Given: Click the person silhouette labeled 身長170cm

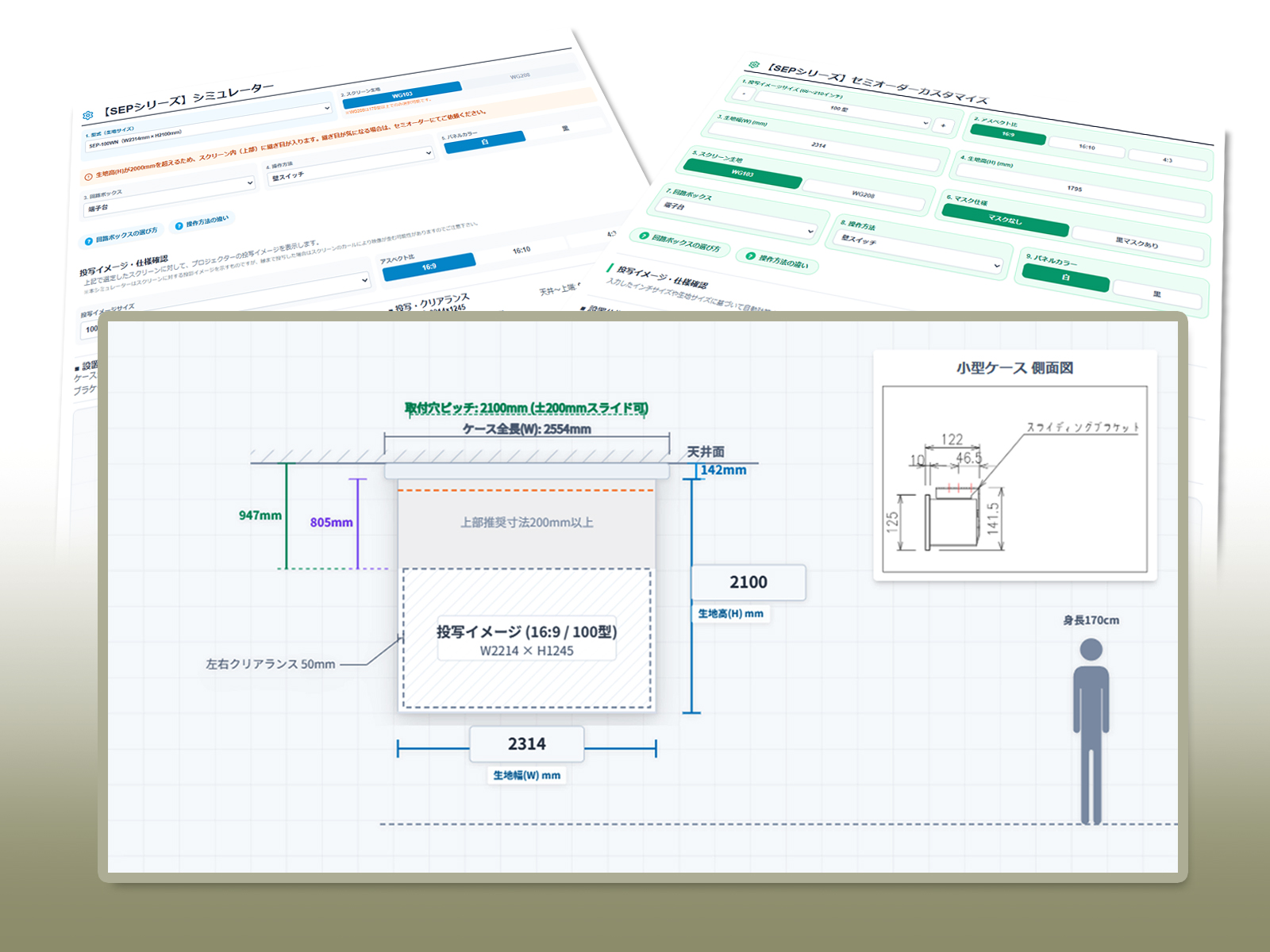Looking at the screenshot, I should (x=1091, y=731).
